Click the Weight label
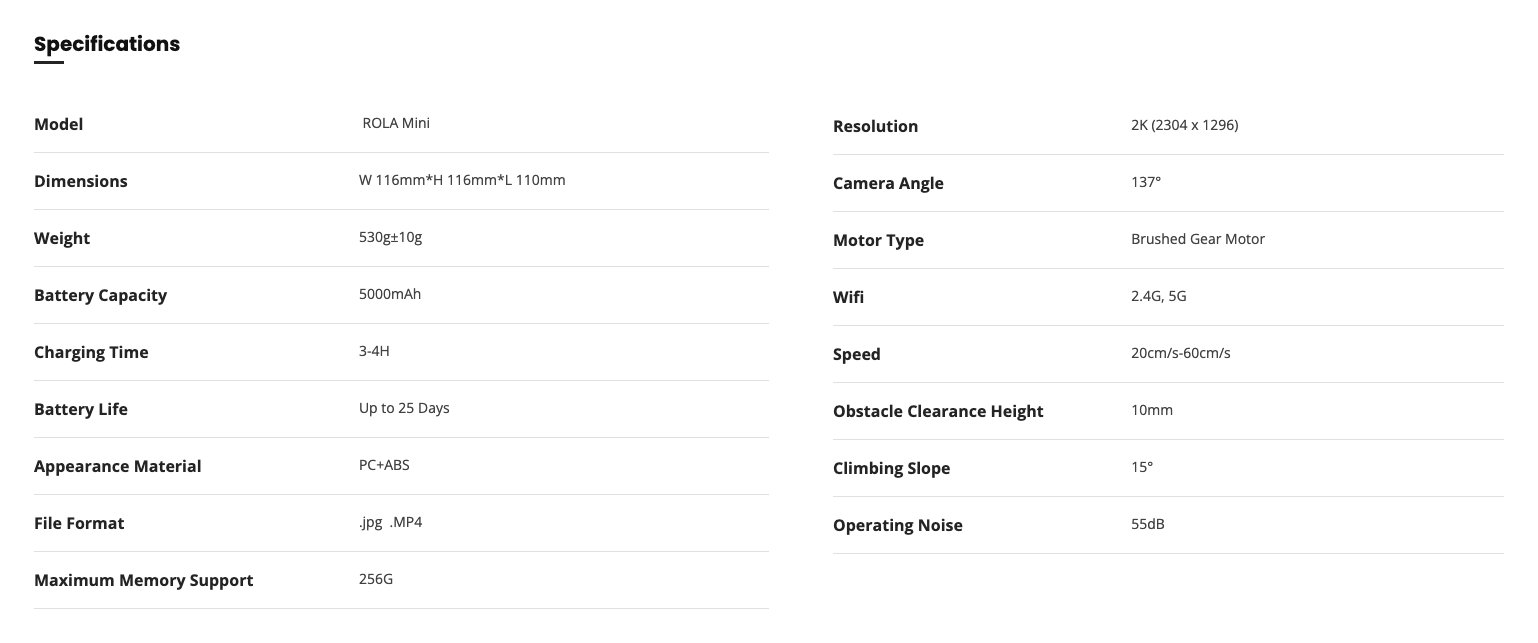Viewport: 1538px width, 643px height. click(x=62, y=238)
